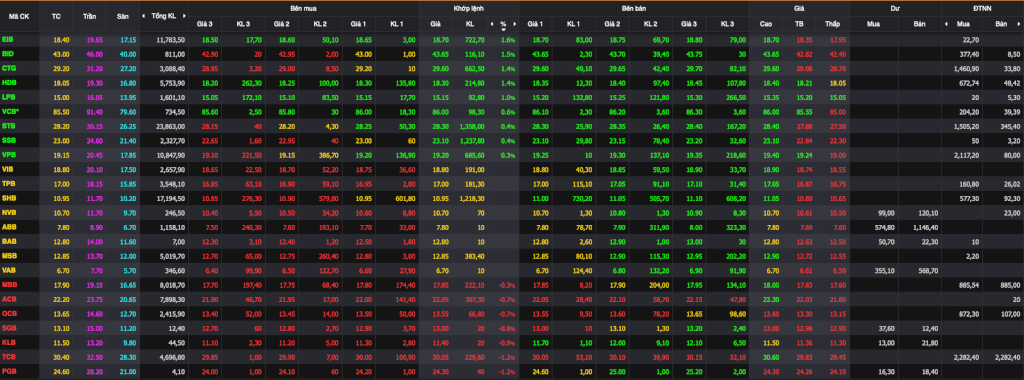This screenshot has height=380, width=1024.
Task: Click EIB percent change 1.6%
Action: point(509,40)
